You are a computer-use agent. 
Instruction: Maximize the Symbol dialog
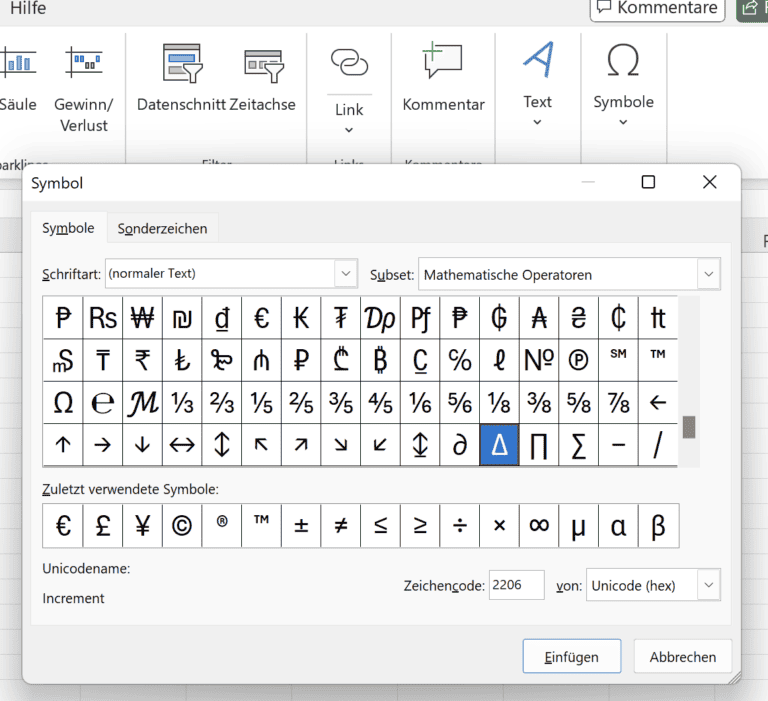coord(648,182)
